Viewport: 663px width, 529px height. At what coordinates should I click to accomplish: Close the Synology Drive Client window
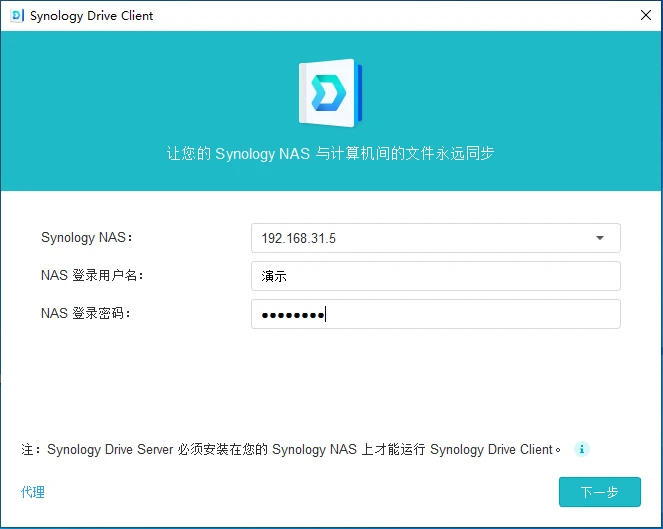(646, 15)
